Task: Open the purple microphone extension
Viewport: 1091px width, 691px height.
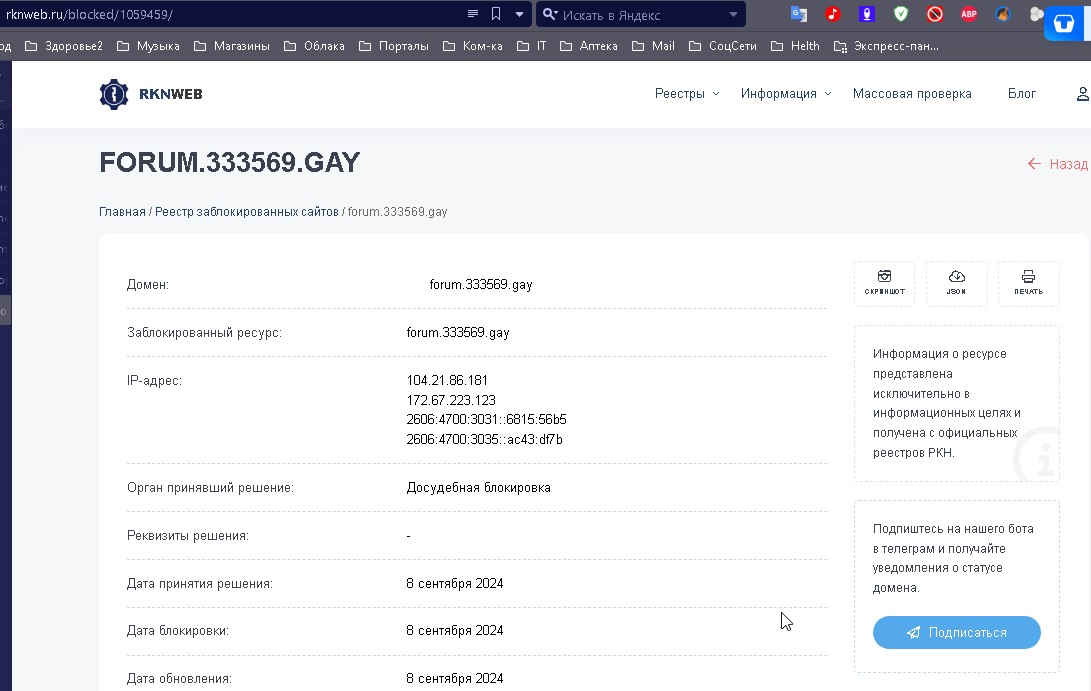Action: [x=866, y=14]
